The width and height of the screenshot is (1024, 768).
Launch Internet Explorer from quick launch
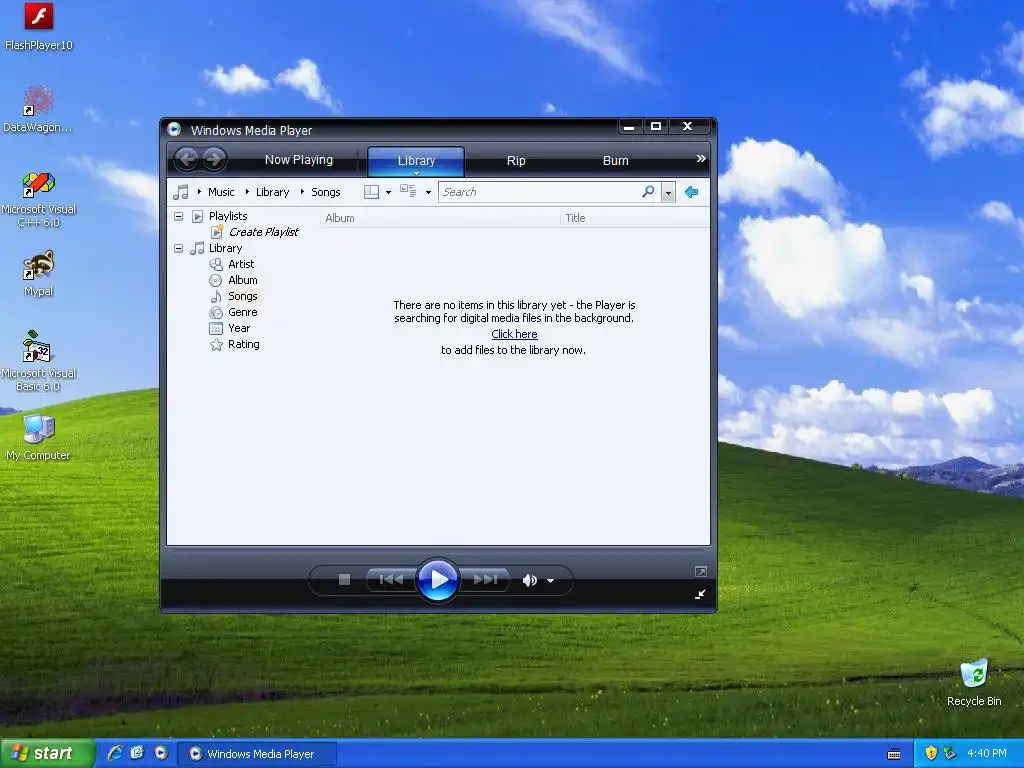click(x=115, y=753)
